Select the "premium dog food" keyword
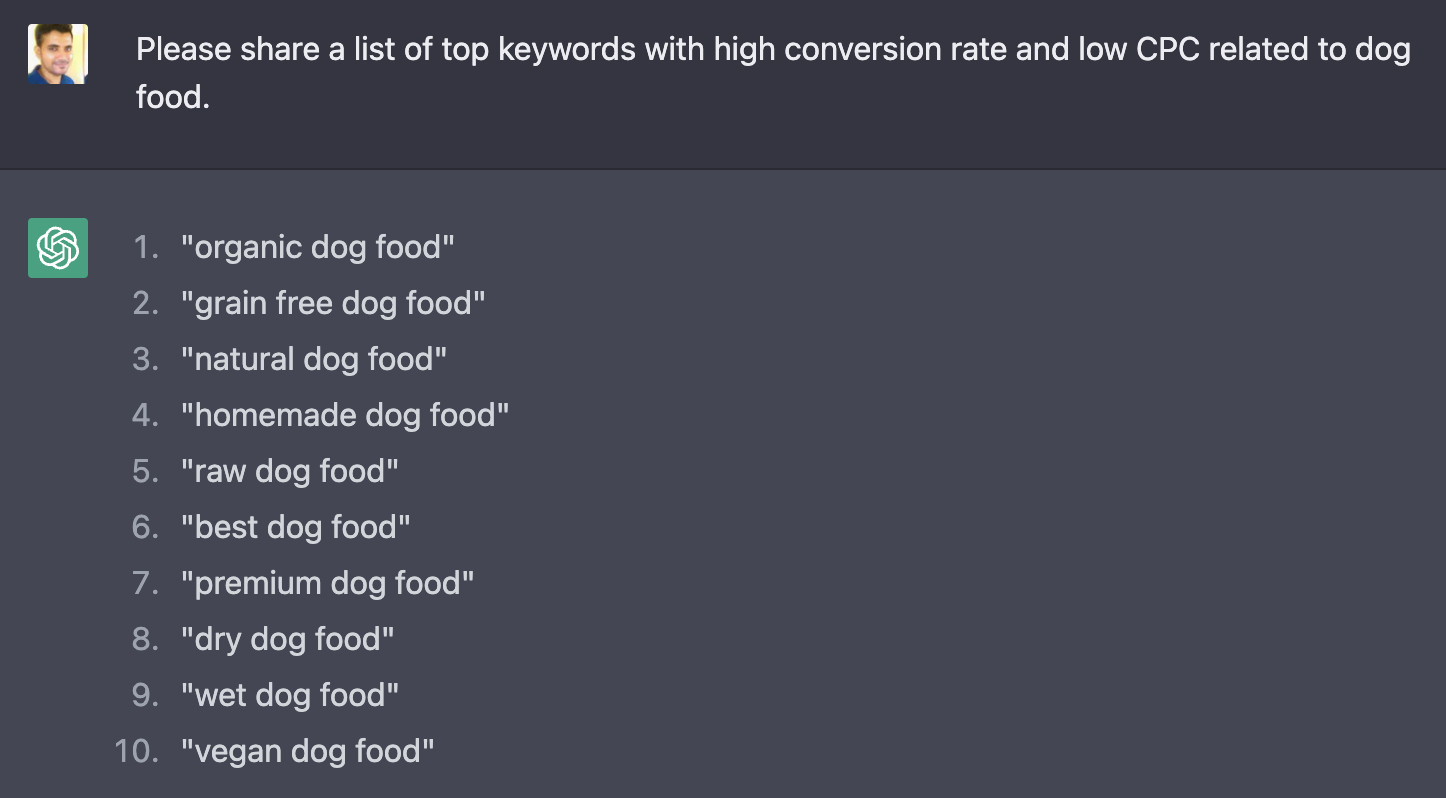This screenshot has width=1446, height=798. (328, 583)
